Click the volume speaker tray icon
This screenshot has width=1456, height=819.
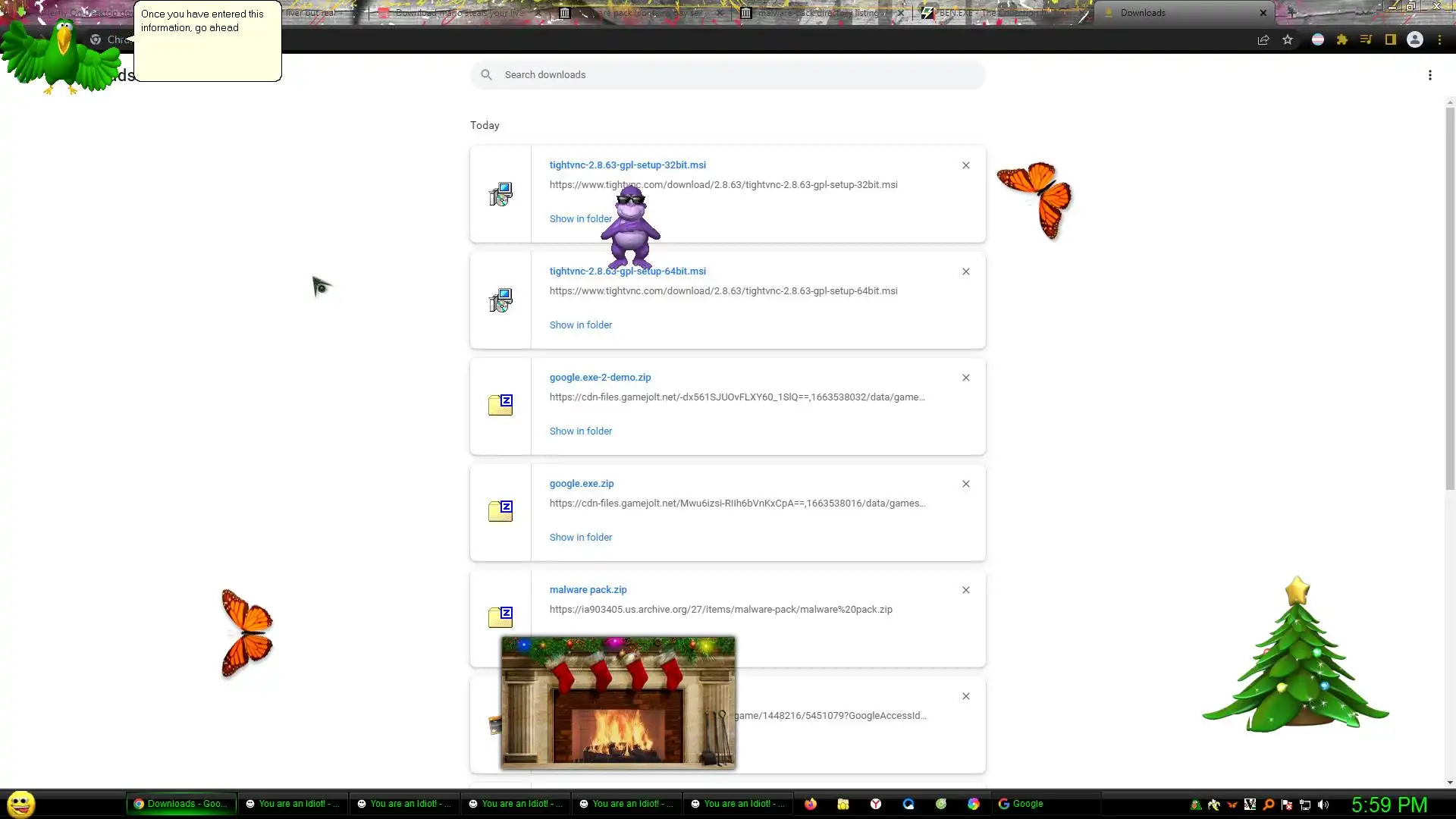click(1323, 805)
